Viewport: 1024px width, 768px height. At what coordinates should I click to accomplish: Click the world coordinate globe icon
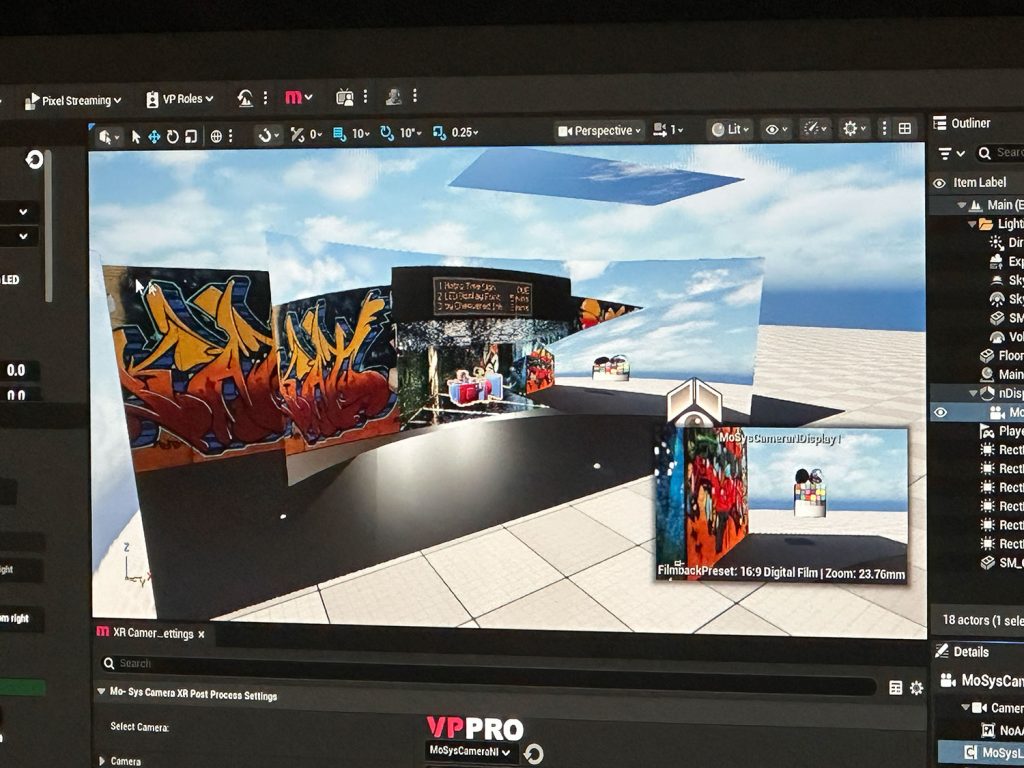pyautogui.click(x=216, y=136)
